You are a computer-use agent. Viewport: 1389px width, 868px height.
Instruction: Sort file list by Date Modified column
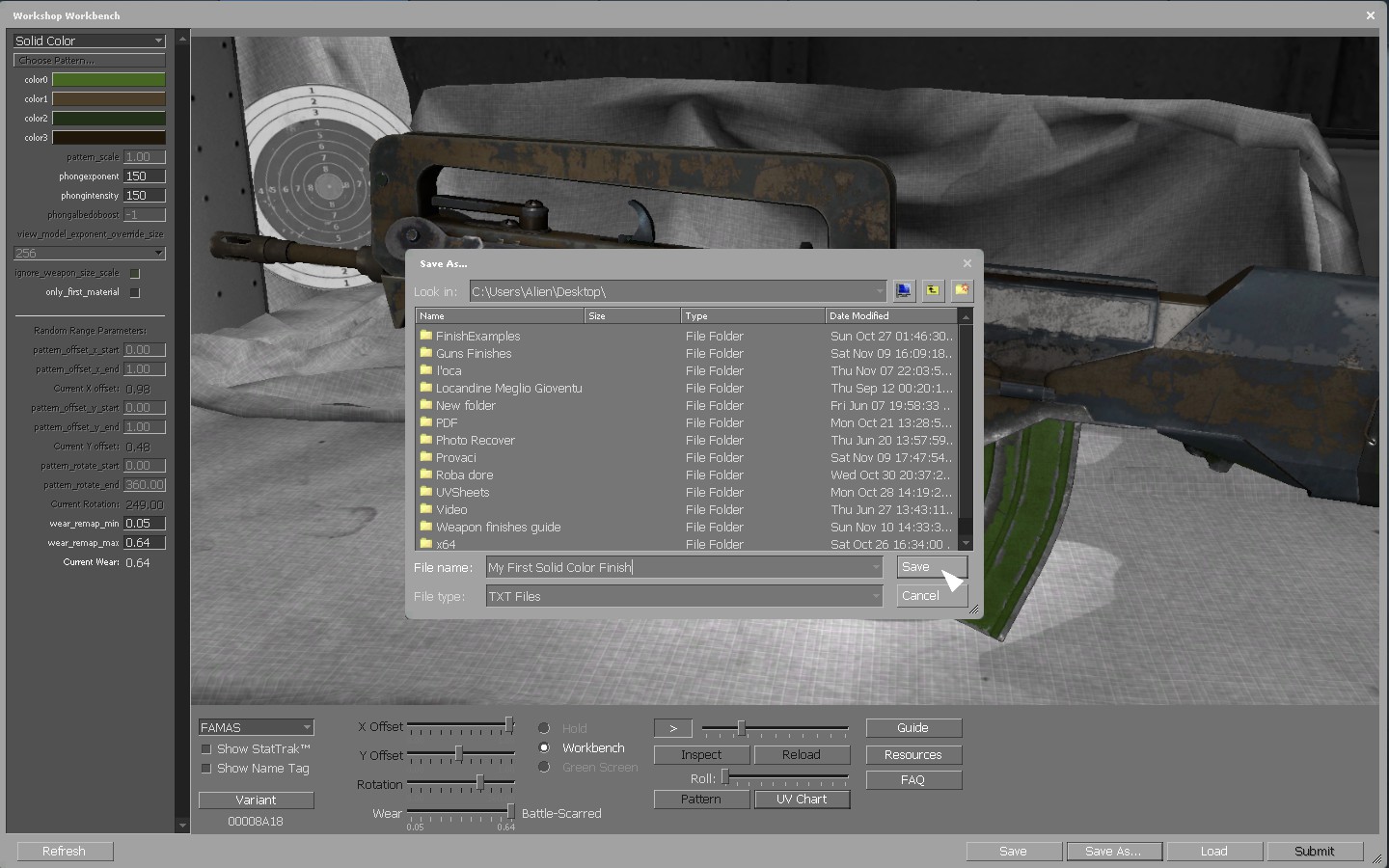pyautogui.click(x=891, y=315)
